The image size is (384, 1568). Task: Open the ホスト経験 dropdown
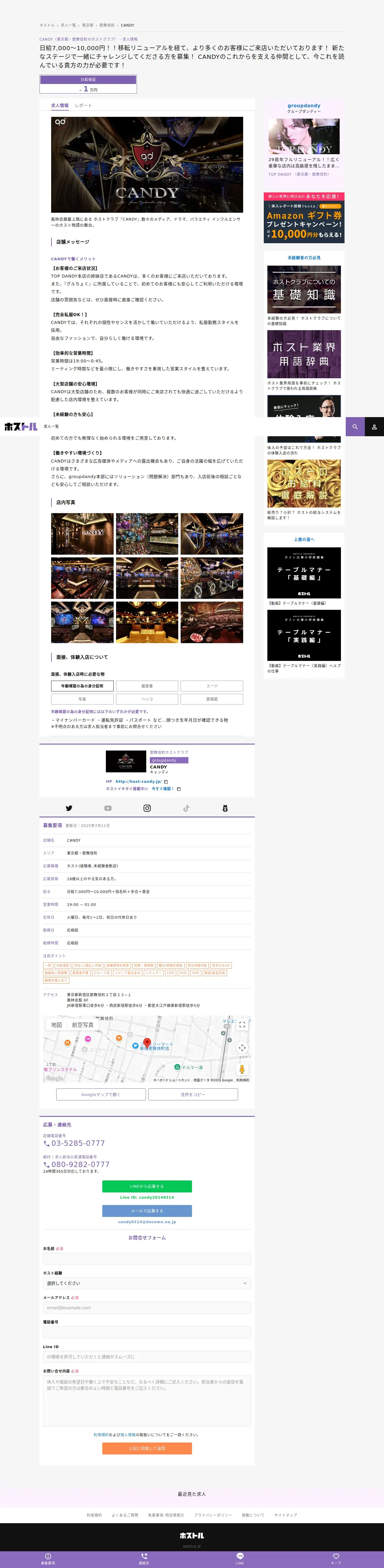[147, 1283]
